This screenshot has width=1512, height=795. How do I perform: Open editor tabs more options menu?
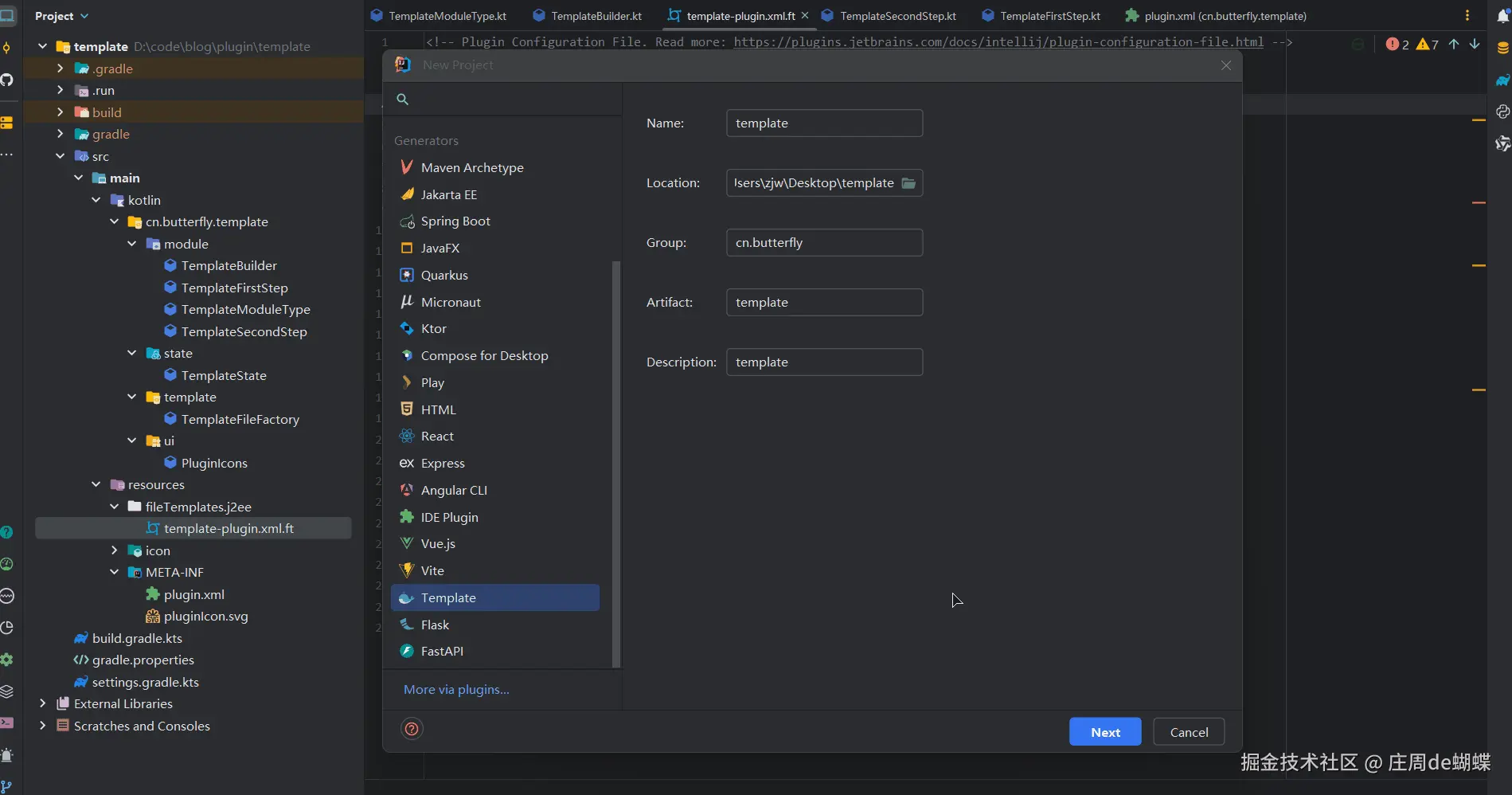pos(1467,15)
